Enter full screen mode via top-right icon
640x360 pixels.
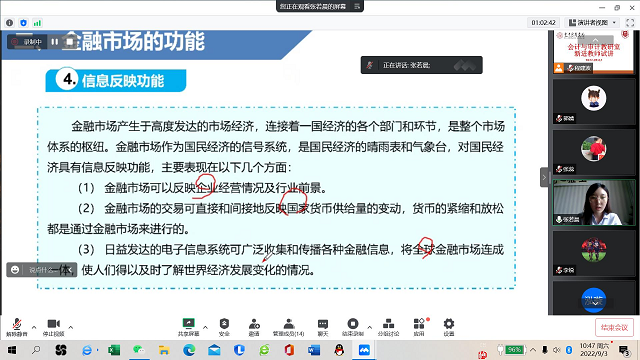click(x=630, y=23)
